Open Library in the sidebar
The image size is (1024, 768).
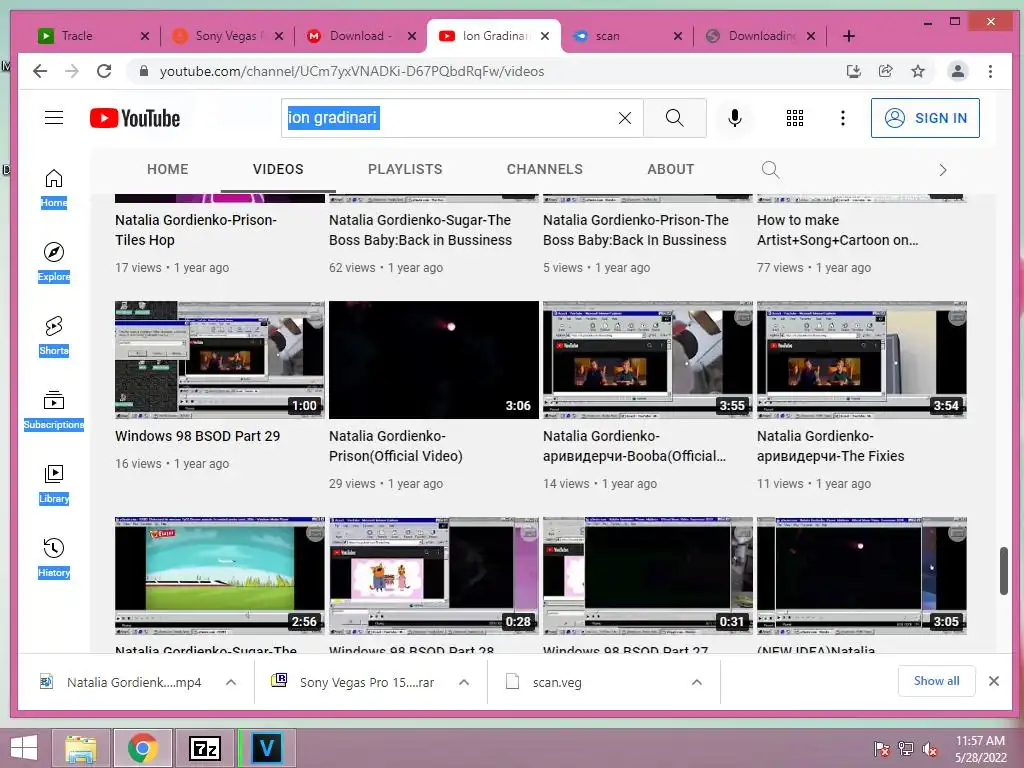pyautogui.click(x=54, y=484)
